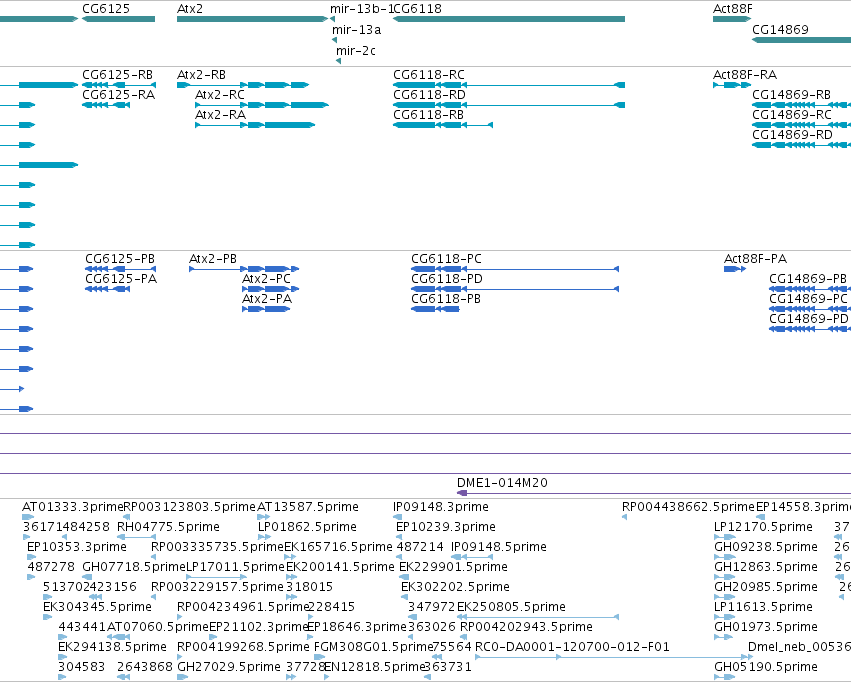Click EST LP01862.5prime

pyautogui.click(x=307, y=526)
